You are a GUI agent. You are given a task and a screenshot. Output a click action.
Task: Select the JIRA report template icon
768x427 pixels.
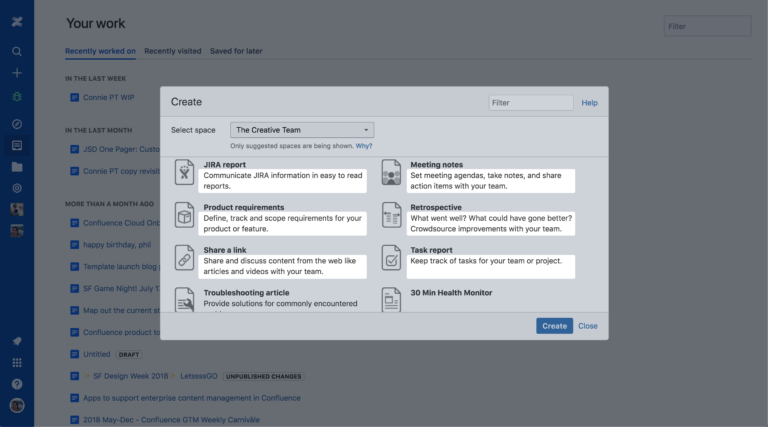tap(185, 172)
